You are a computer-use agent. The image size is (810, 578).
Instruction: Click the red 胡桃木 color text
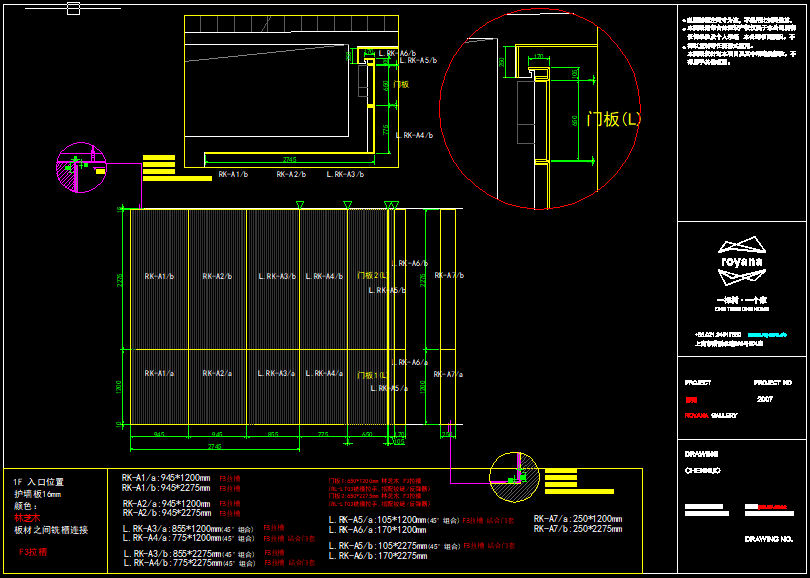point(28,518)
